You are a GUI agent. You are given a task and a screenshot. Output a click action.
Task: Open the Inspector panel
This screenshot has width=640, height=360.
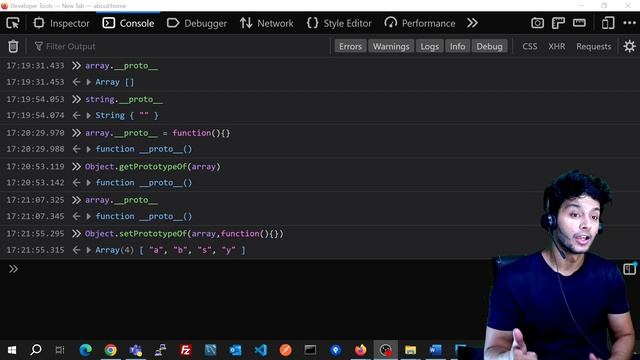coord(61,23)
